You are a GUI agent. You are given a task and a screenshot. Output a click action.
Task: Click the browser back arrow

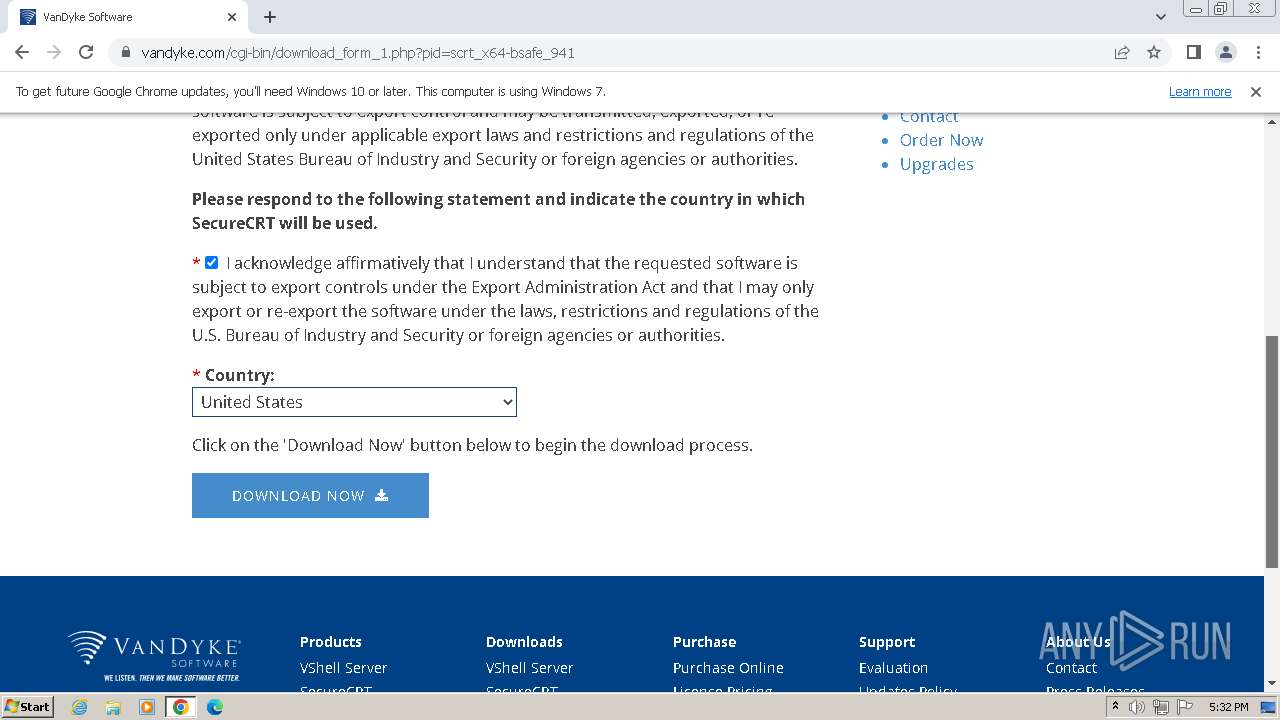(x=22, y=53)
